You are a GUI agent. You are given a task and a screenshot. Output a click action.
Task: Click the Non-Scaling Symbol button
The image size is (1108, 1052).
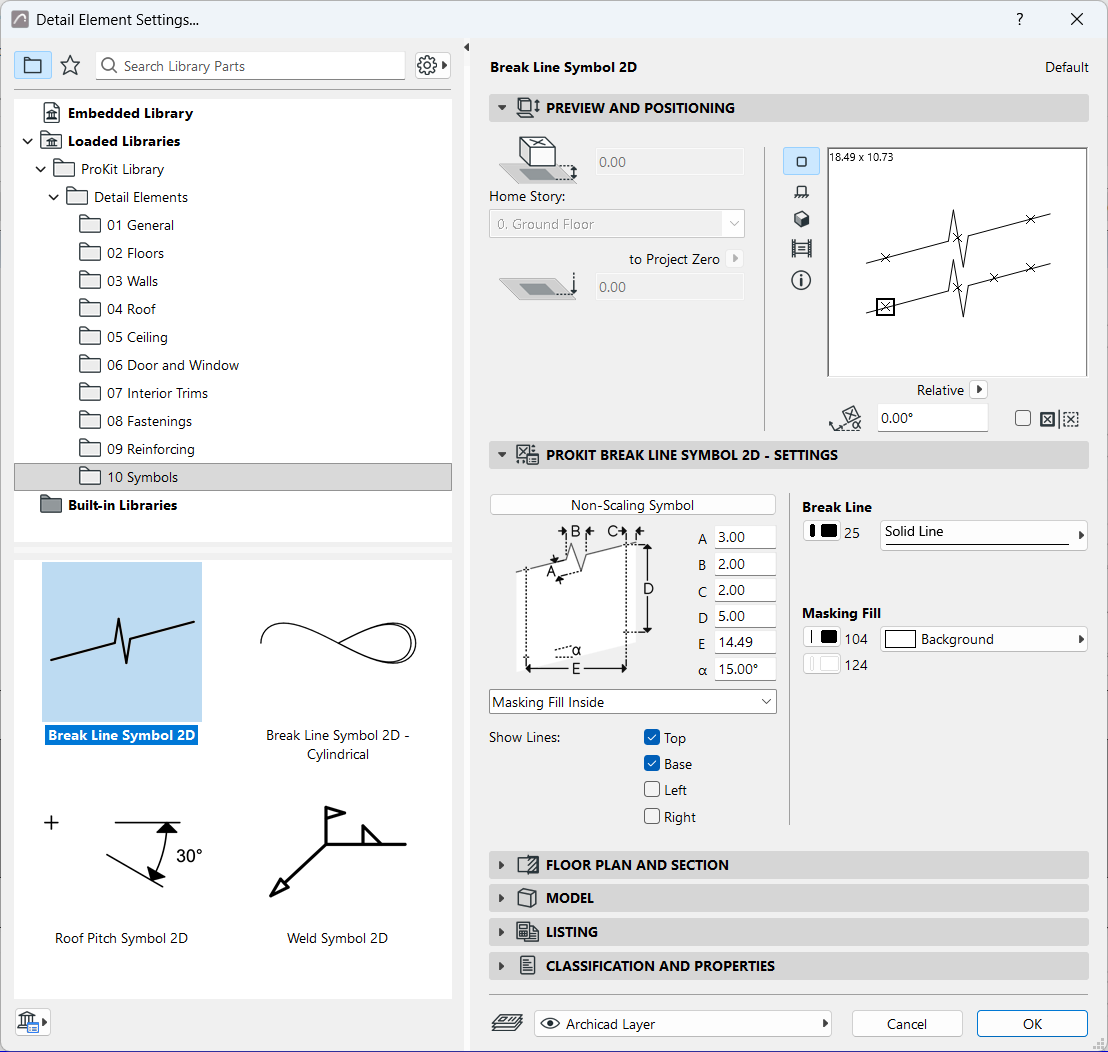pos(632,505)
